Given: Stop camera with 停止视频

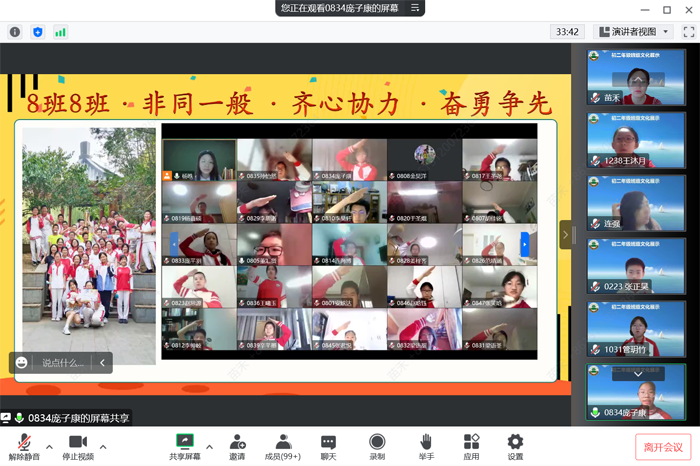Looking at the screenshot, I should [x=78, y=447].
